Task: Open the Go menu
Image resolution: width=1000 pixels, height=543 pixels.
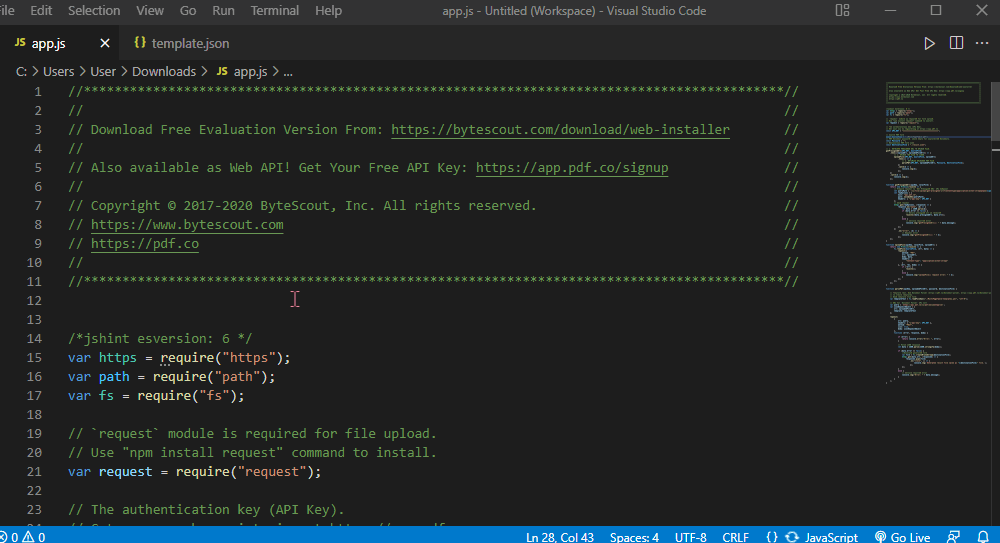Action: (188, 10)
